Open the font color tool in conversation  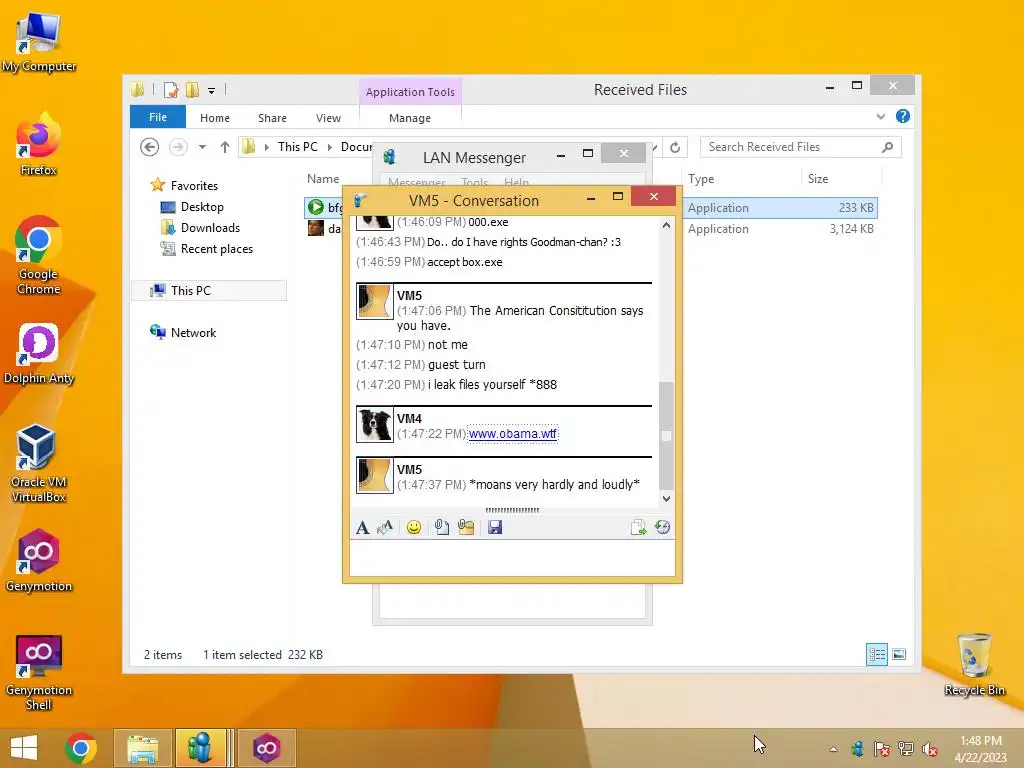pos(385,527)
